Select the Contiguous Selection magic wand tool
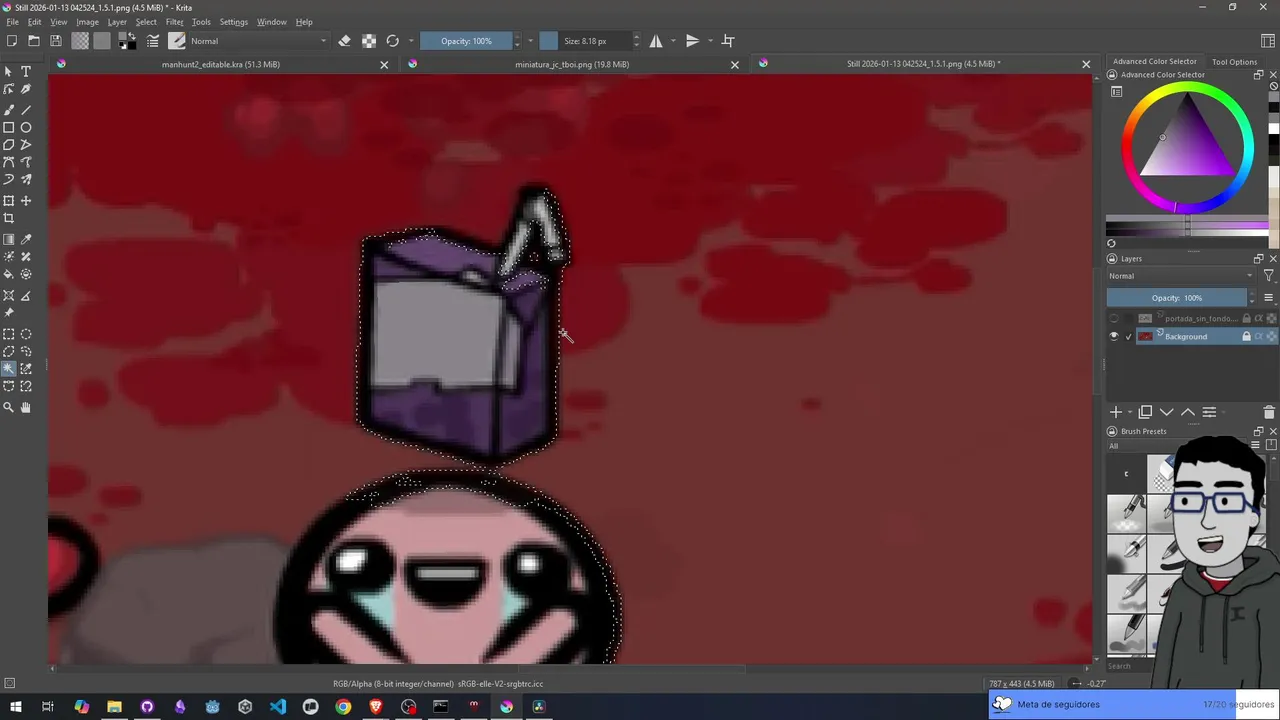 tap(9, 368)
